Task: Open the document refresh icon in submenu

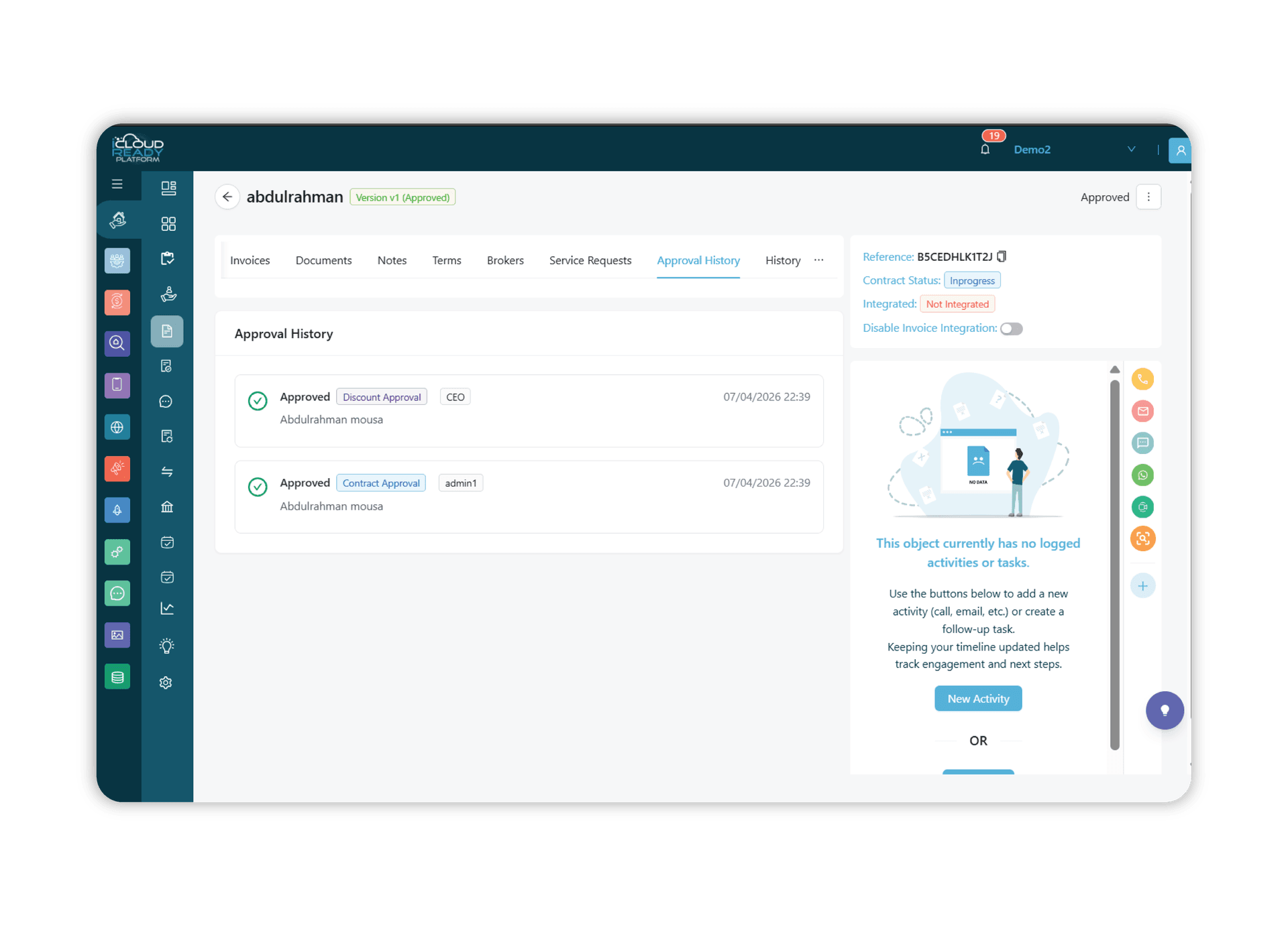Action: tap(167, 437)
